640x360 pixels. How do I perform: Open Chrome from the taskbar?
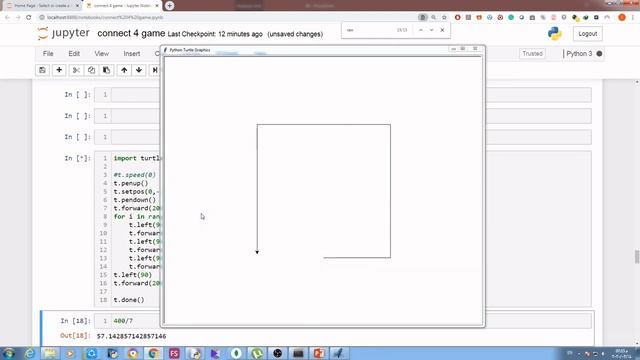(x=153, y=353)
